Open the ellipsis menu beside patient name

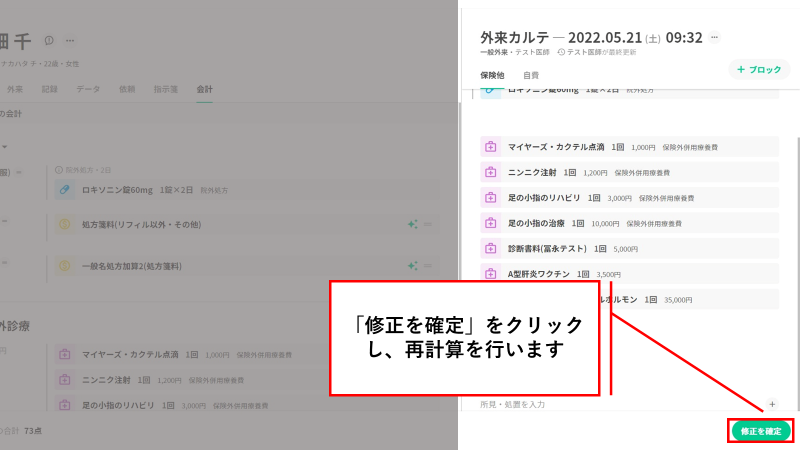70,40
